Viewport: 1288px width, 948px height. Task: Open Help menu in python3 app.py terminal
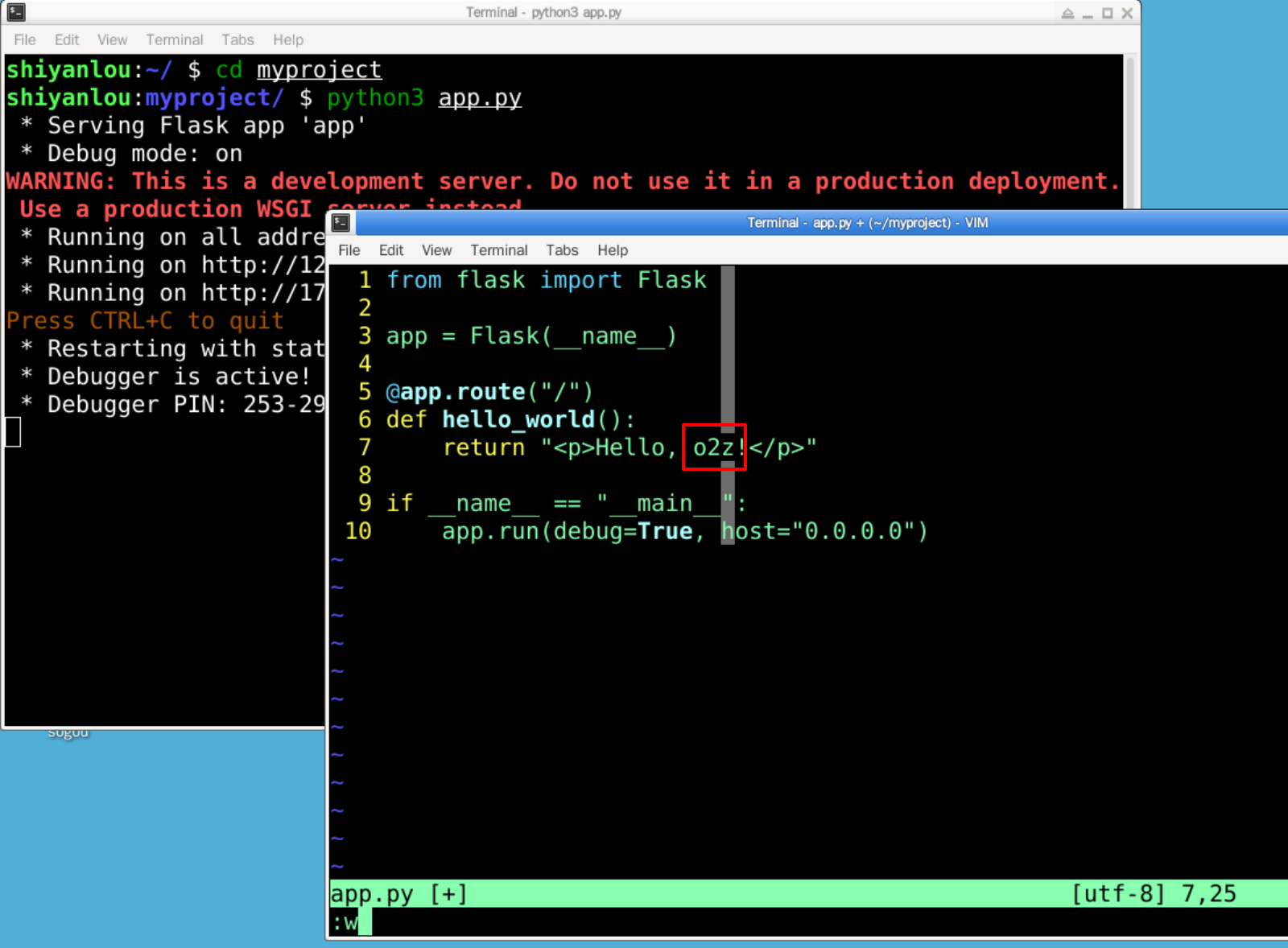coord(288,39)
